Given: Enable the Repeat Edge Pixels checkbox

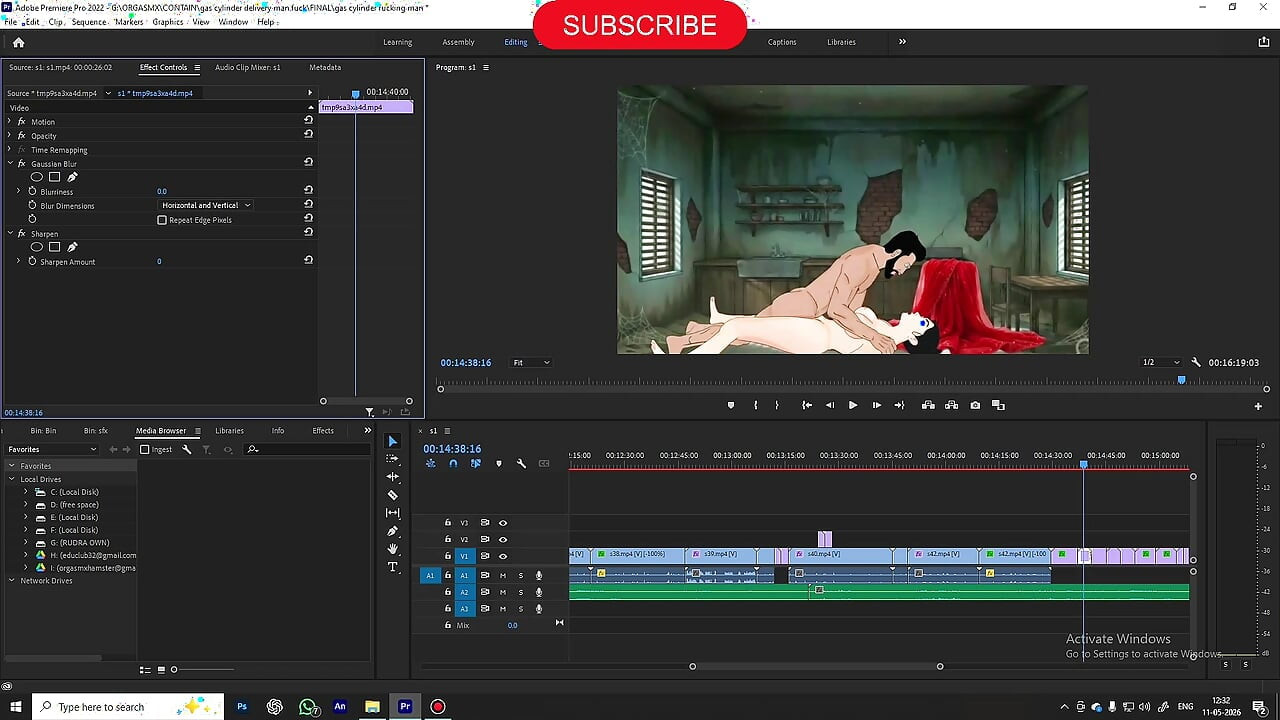Looking at the screenshot, I should (162, 220).
